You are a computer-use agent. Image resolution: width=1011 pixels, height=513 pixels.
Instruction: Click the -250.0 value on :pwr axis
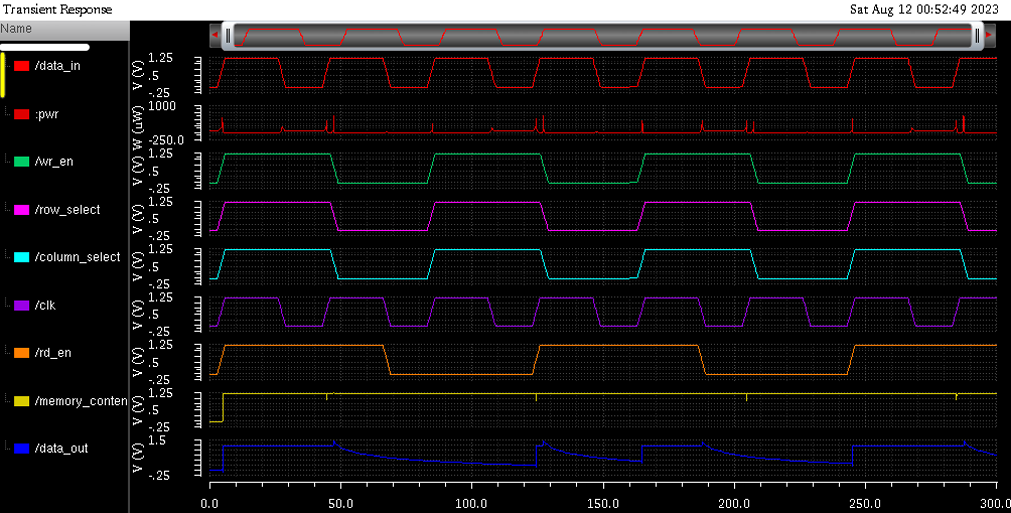[x=166, y=140]
